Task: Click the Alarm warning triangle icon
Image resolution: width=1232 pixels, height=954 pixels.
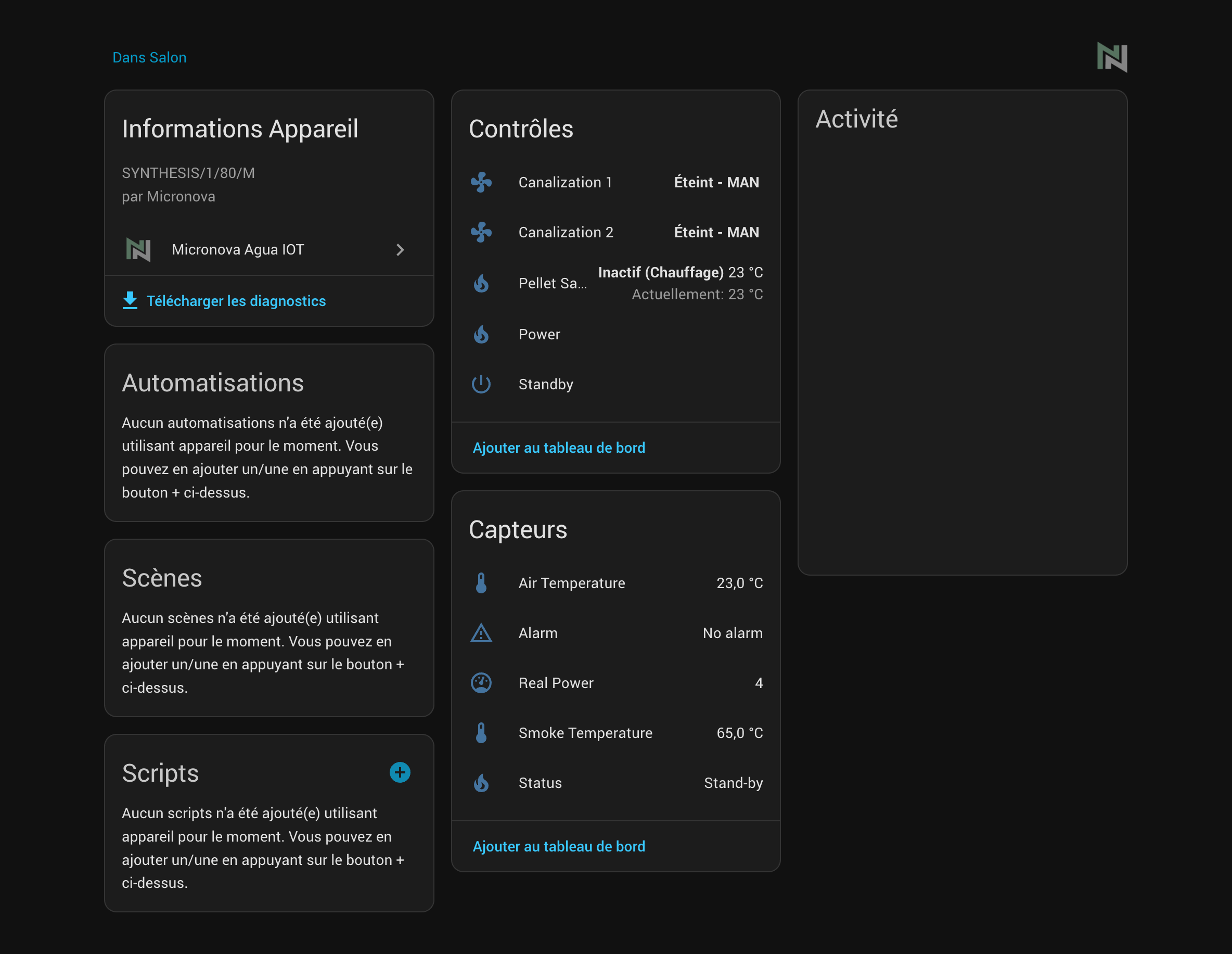Action: (481, 633)
